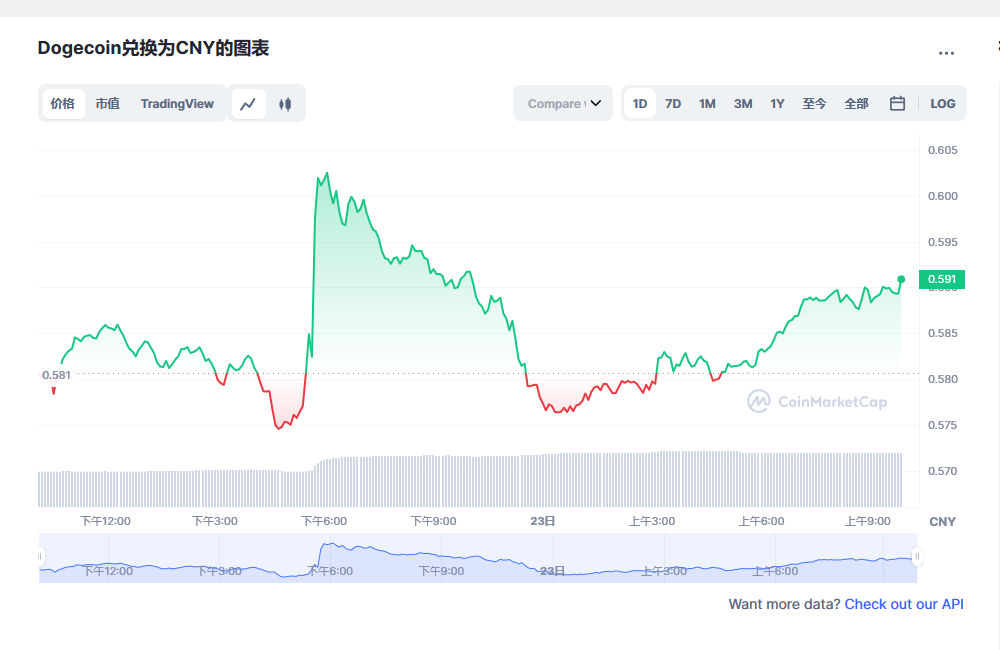The width and height of the screenshot is (1000, 650).
Task: Open the calendar date range picker
Action: pyautogui.click(x=897, y=103)
